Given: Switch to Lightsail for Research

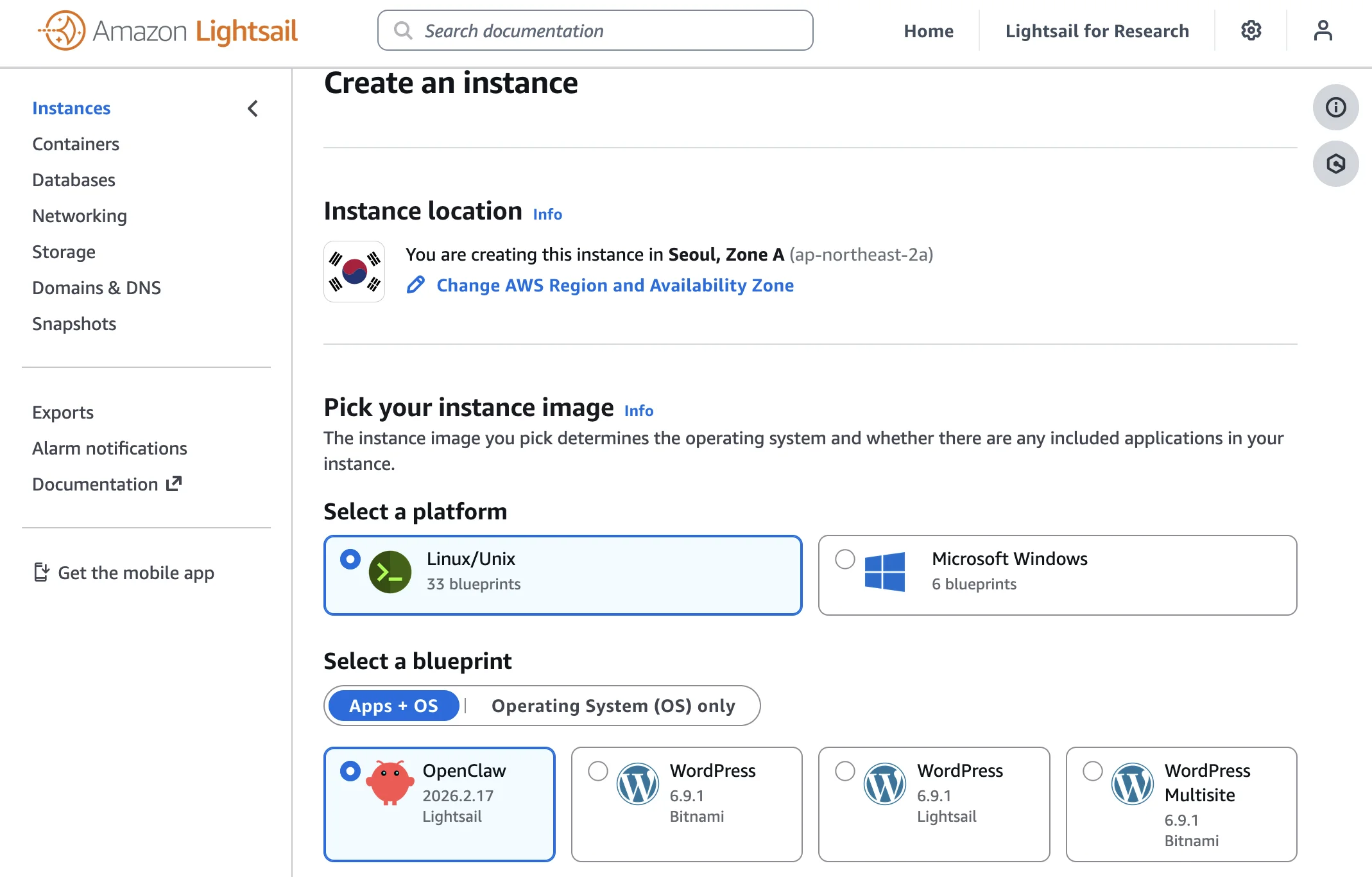Looking at the screenshot, I should [x=1097, y=30].
